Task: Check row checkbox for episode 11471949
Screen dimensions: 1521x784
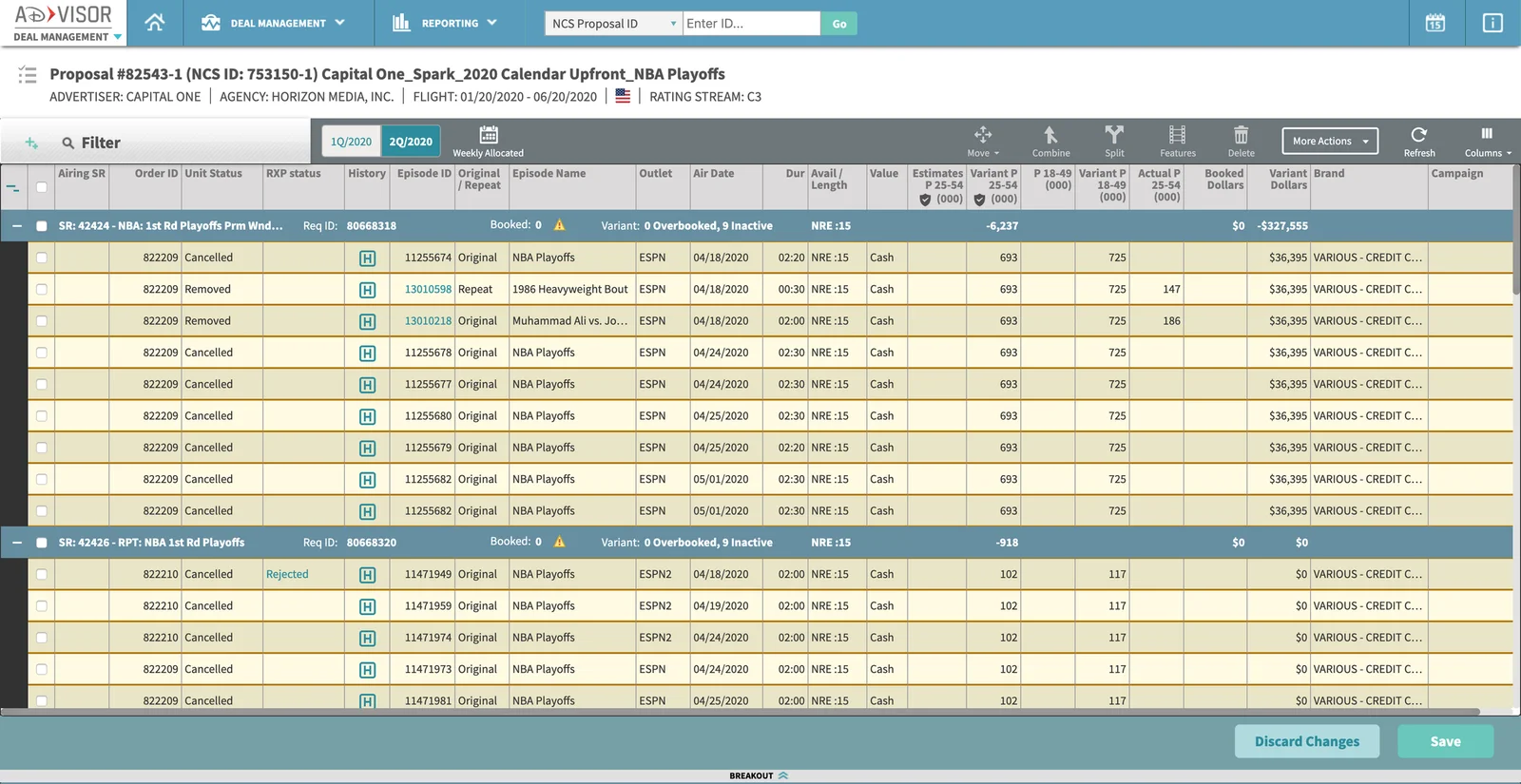Action: pos(41,574)
